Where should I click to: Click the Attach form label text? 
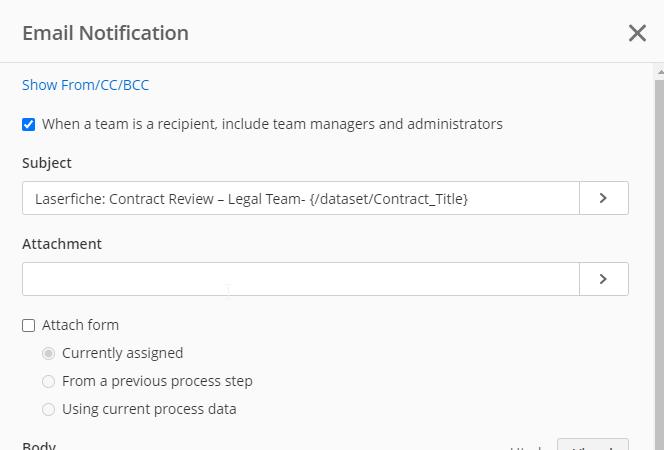pos(80,325)
